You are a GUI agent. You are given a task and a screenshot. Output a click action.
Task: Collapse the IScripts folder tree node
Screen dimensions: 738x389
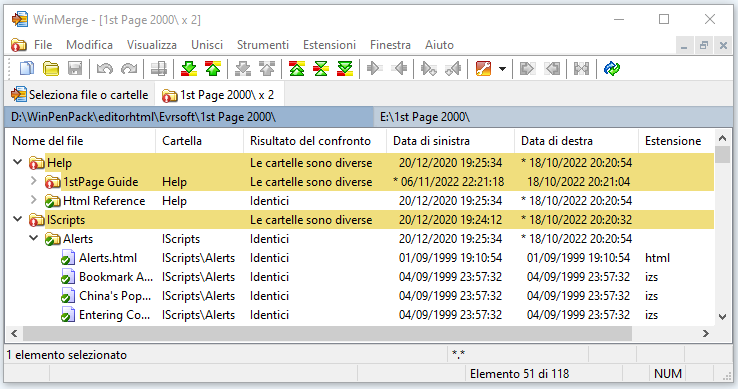pos(18,219)
